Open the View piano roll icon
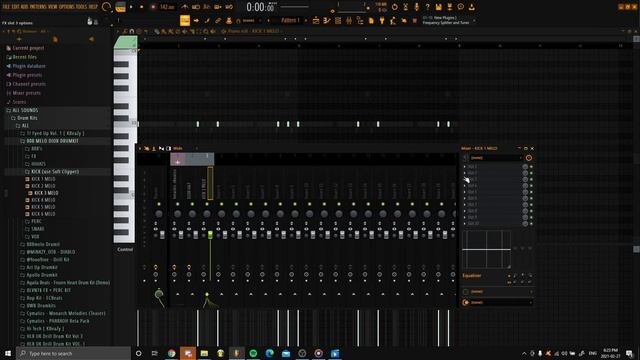 tap(327, 20)
